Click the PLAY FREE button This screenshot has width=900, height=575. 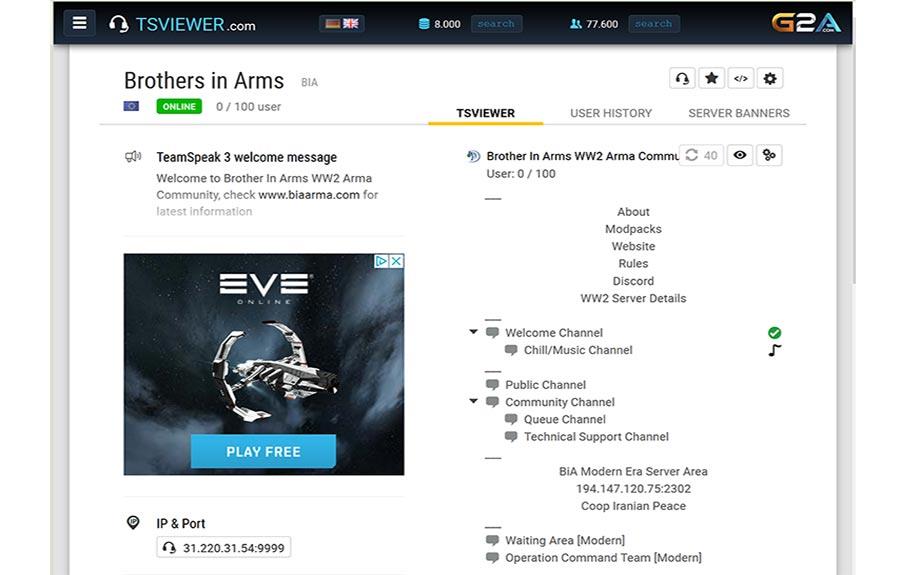point(263,452)
